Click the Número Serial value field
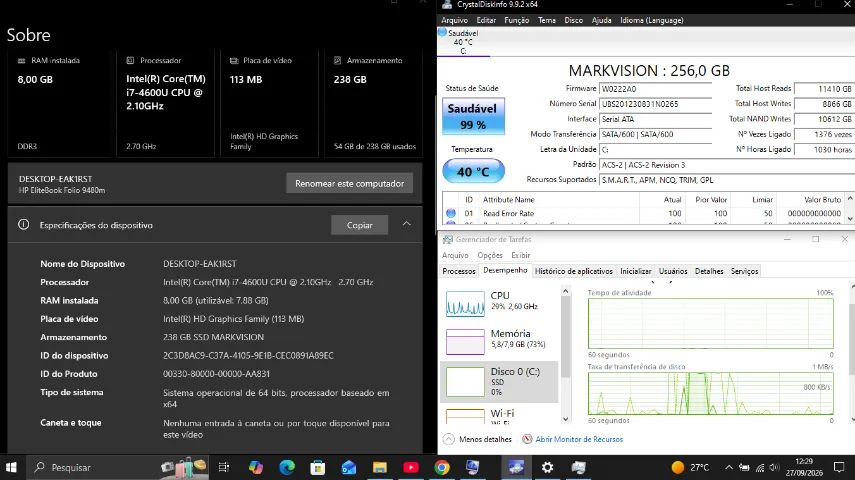This screenshot has height=480, width=855. (655, 104)
